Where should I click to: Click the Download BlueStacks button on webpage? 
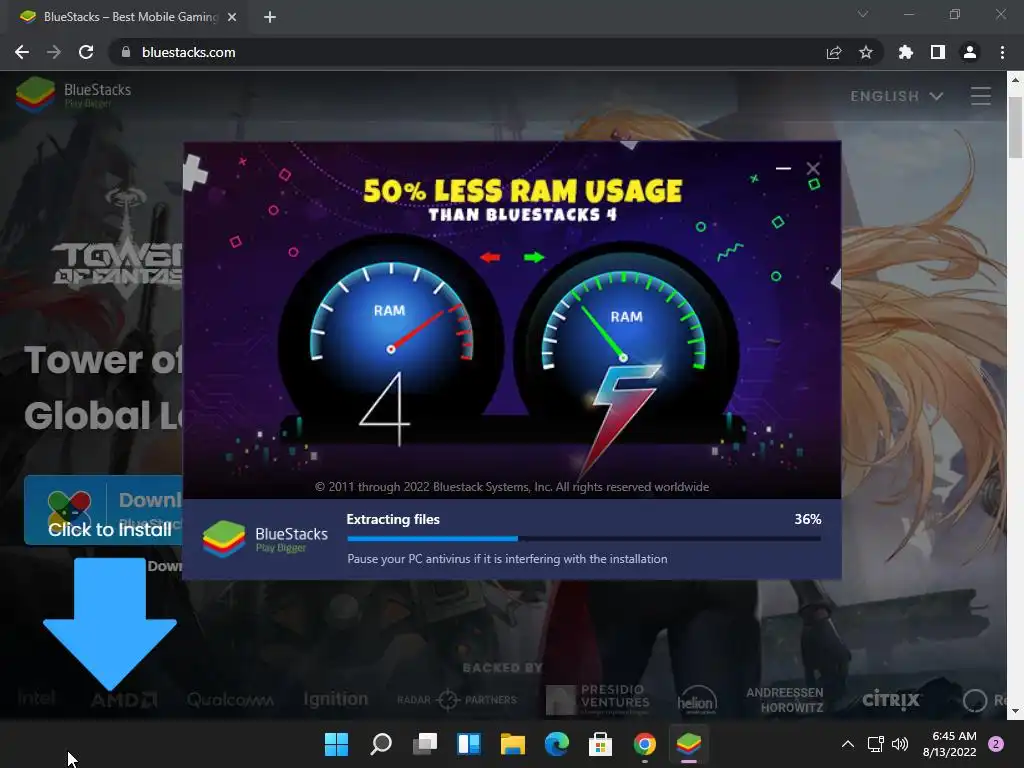coord(103,510)
